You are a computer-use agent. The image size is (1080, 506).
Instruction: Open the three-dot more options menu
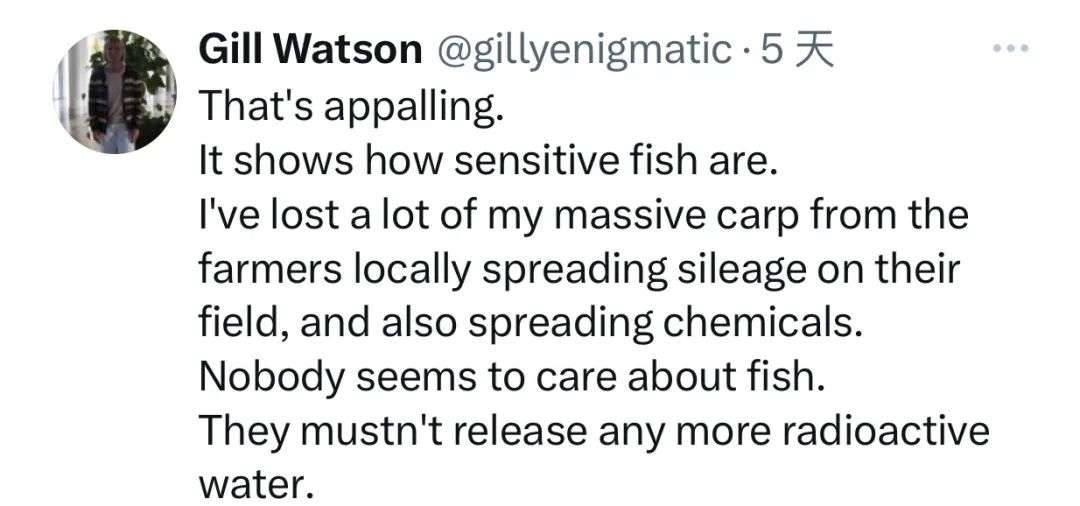tap(1011, 48)
